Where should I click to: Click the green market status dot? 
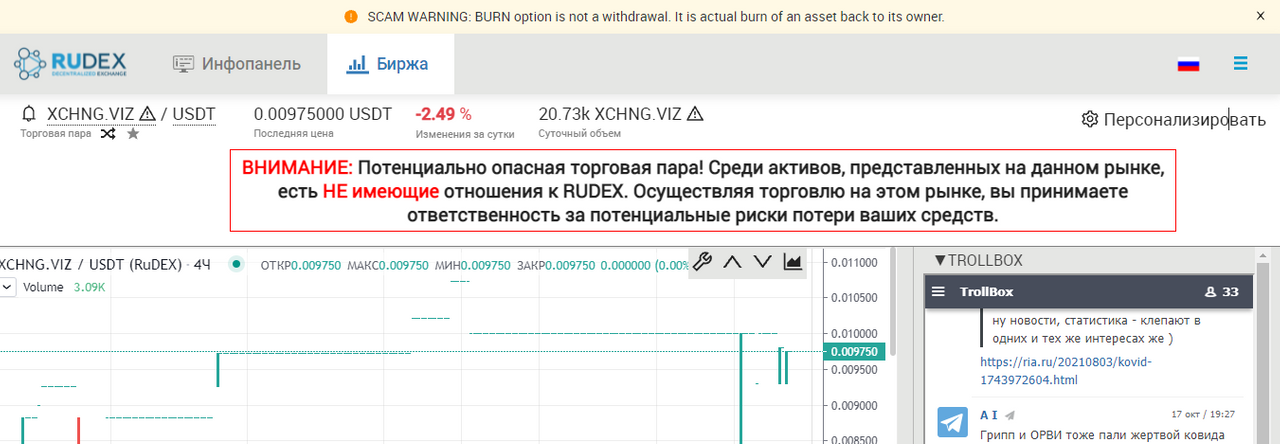pos(236,265)
